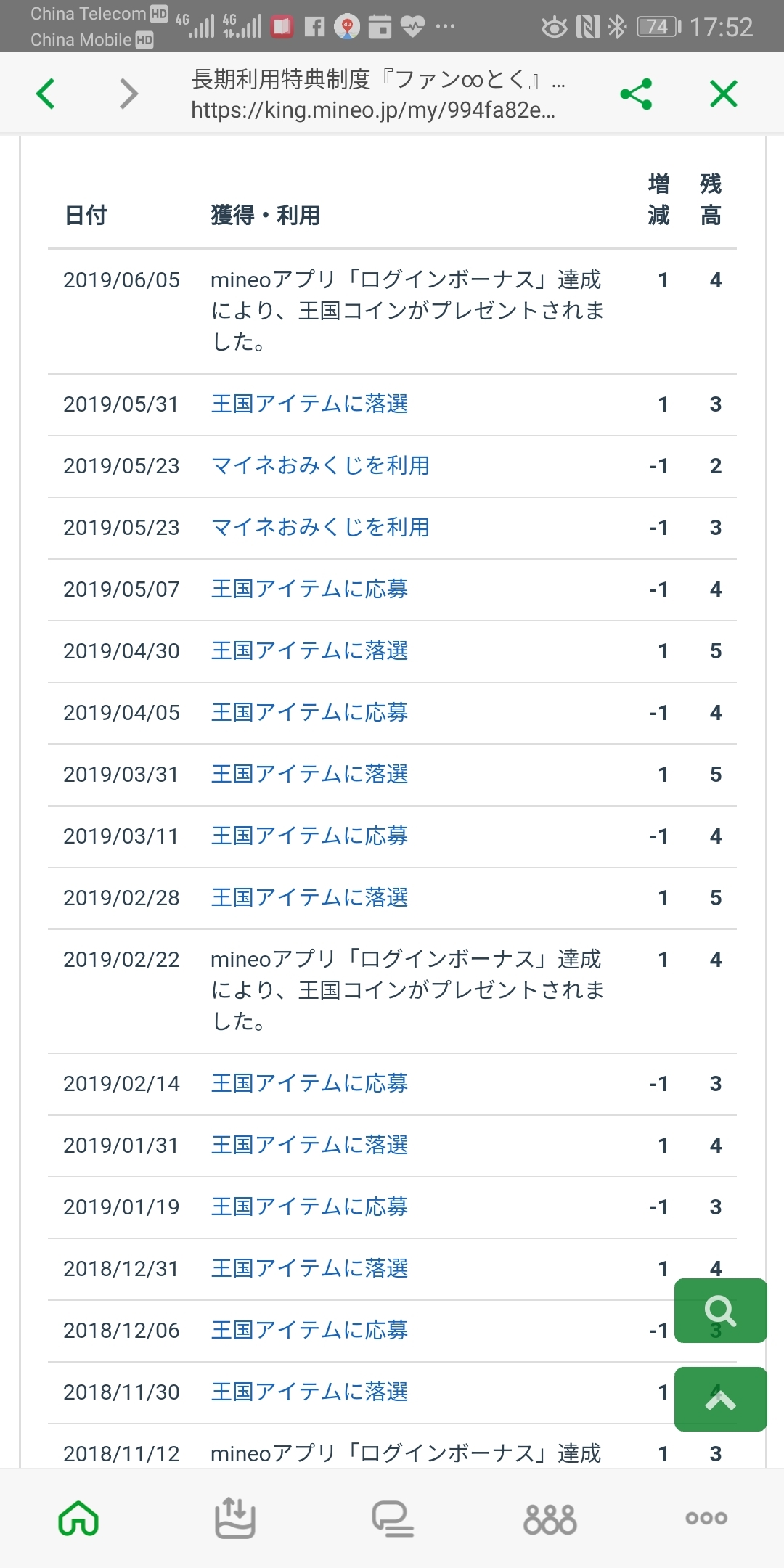Tap the grey forward arrow
The image size is (784, 1568).
tap(128, 94)
